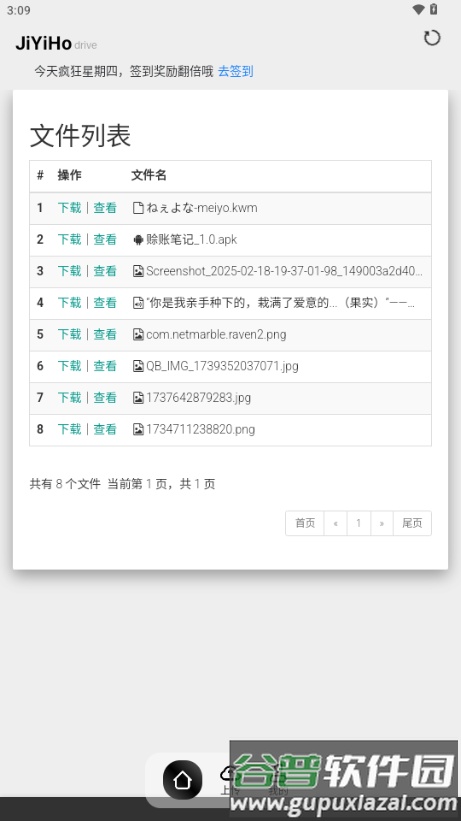View file ねぇよな-meiyo.kwm
The width and height of the screenshot is (461, 821).
pyautogui.click(x=105, y=208)
